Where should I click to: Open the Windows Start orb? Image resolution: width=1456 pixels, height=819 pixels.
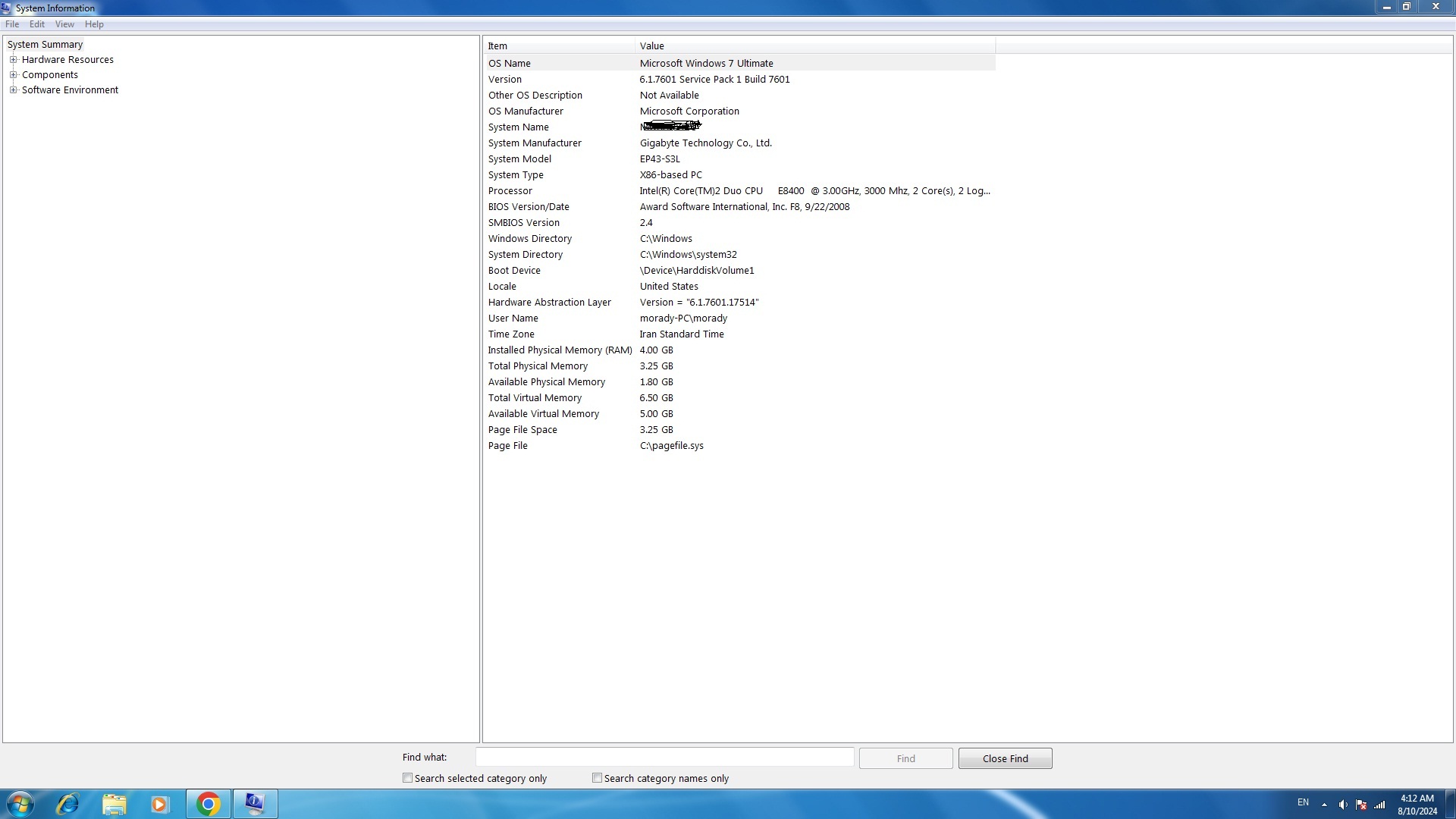(20, 804)
